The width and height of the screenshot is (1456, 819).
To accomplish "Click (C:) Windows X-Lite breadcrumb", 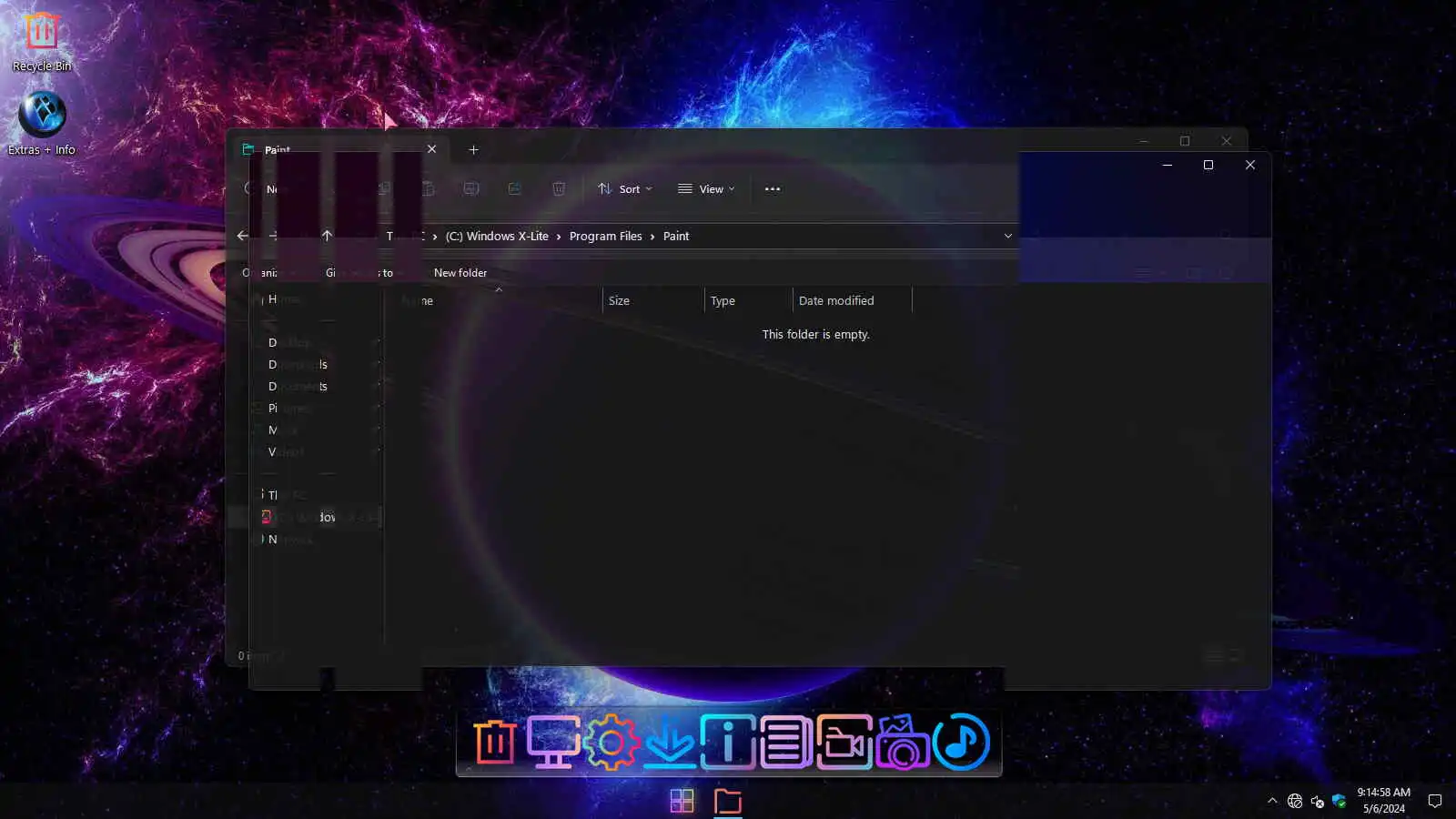I will click(497, 237).
